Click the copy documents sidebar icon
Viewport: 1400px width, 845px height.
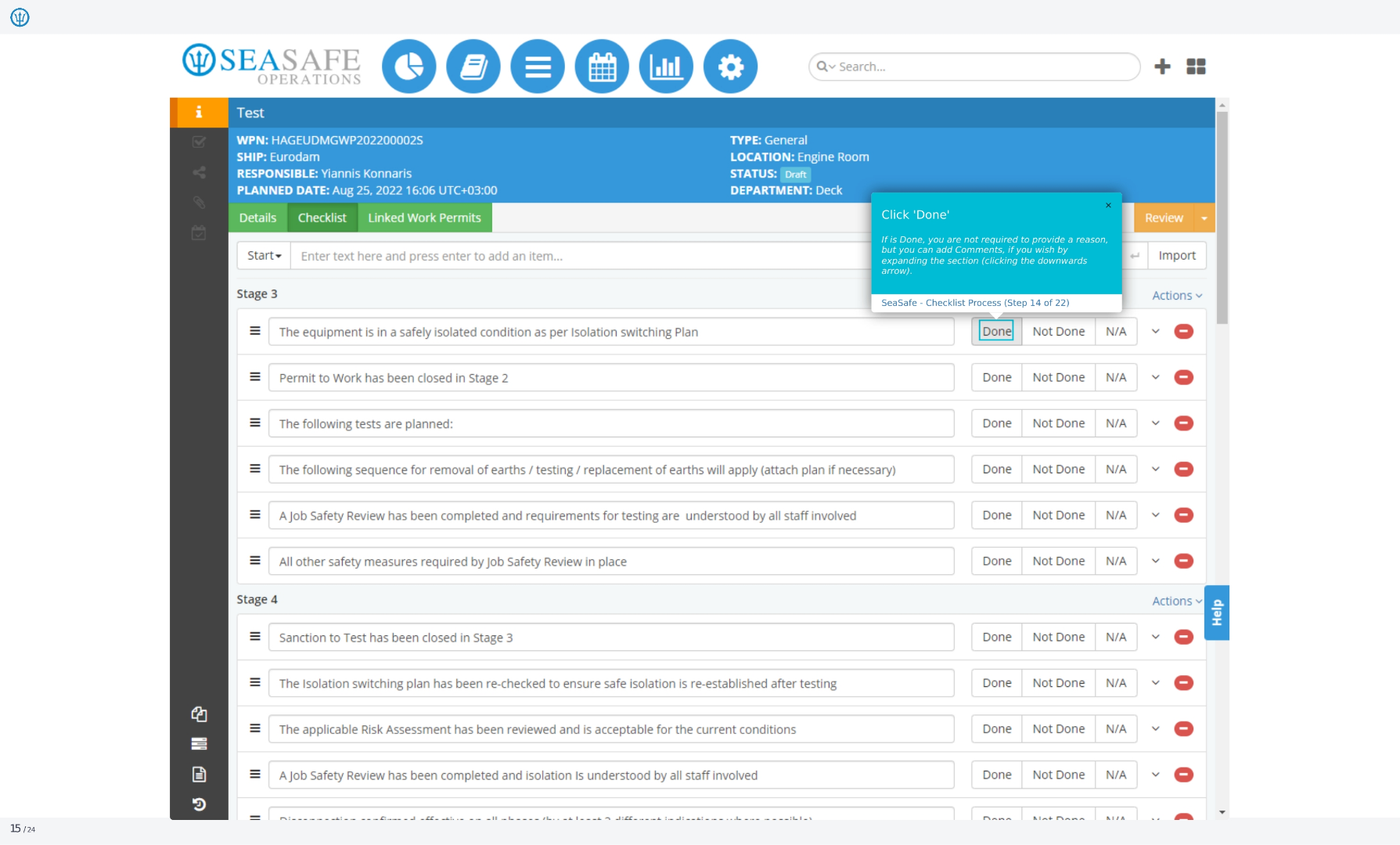click(199, 714)
